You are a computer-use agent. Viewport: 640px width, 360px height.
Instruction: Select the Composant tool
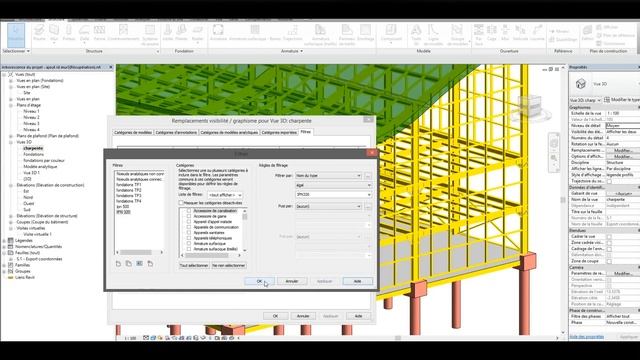pyautogui.click(x=391, y=33)
